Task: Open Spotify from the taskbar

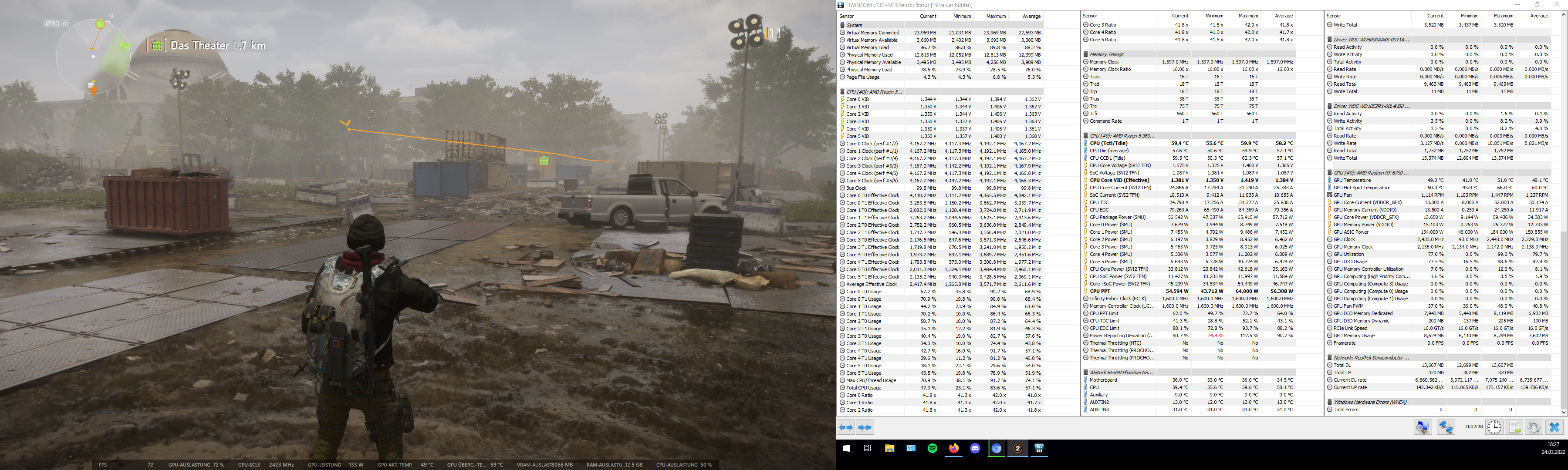Action: [x=932, y=449]
